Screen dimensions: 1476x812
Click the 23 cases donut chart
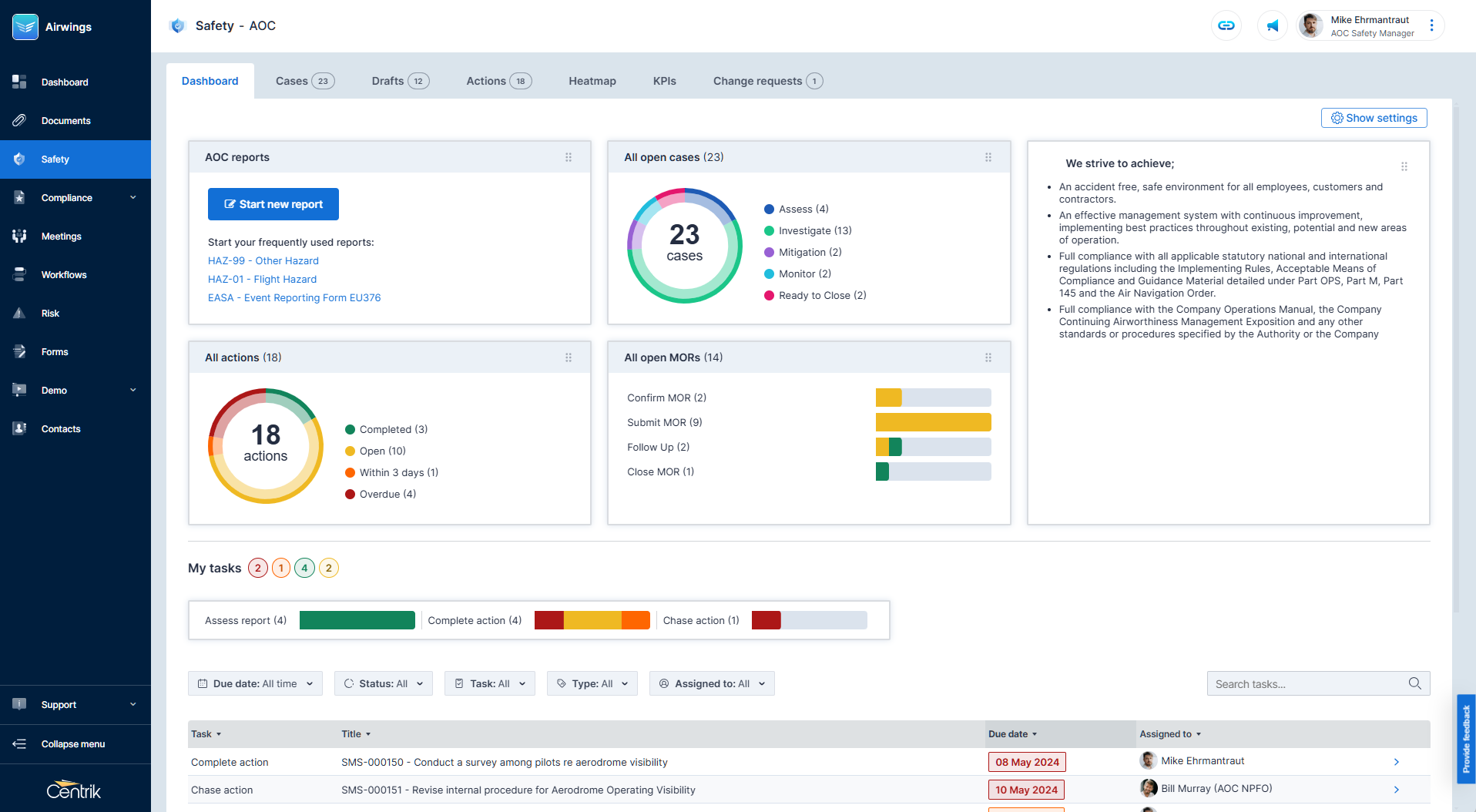pos(685,246)
